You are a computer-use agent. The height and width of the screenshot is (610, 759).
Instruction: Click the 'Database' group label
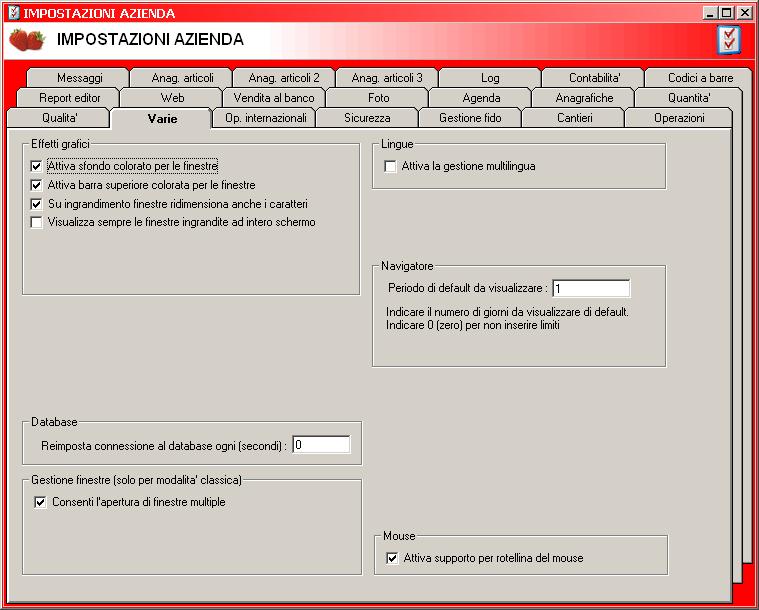coord(54,422)
